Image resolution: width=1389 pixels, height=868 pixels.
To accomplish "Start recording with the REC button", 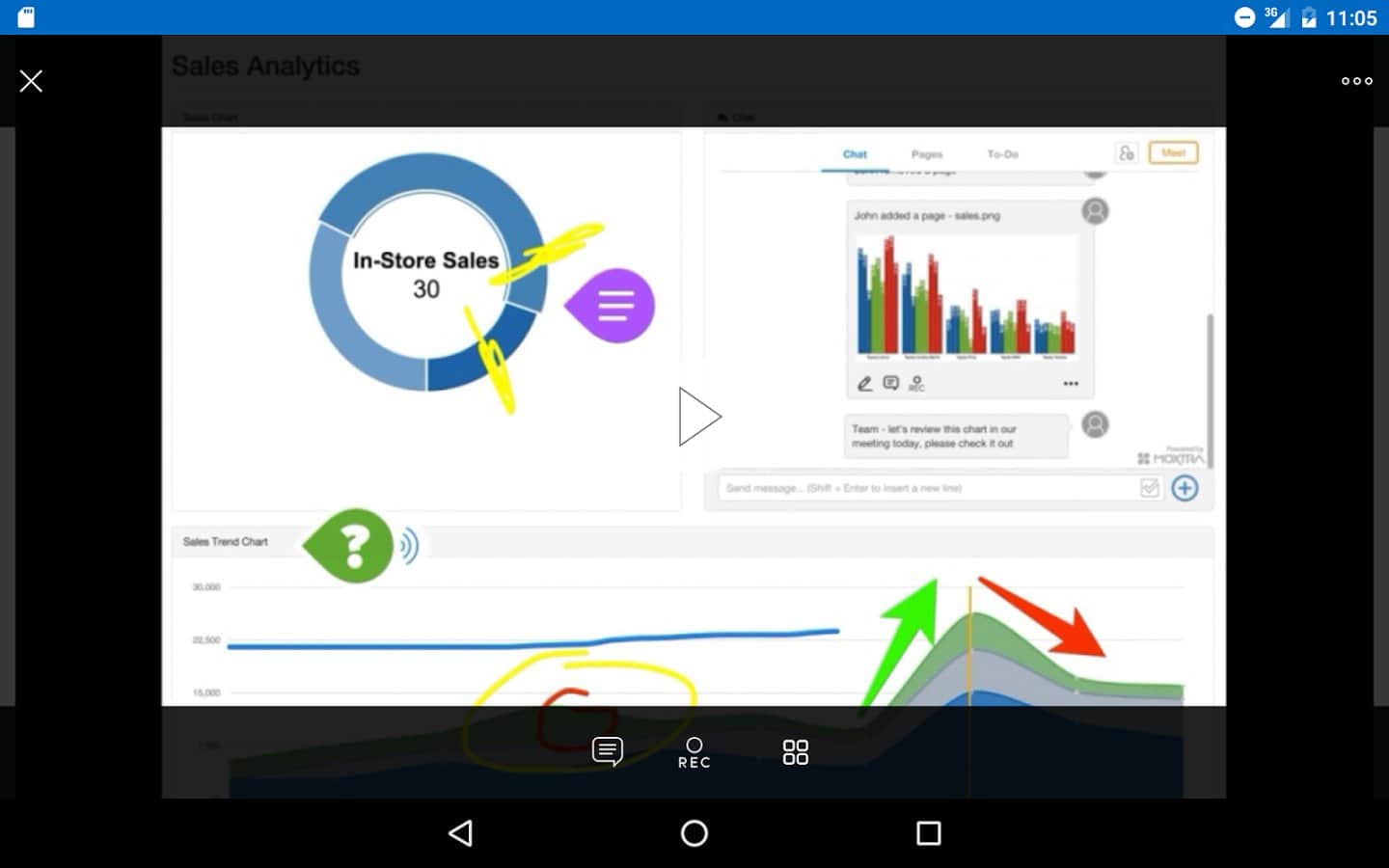I will [x=694, y=752].
